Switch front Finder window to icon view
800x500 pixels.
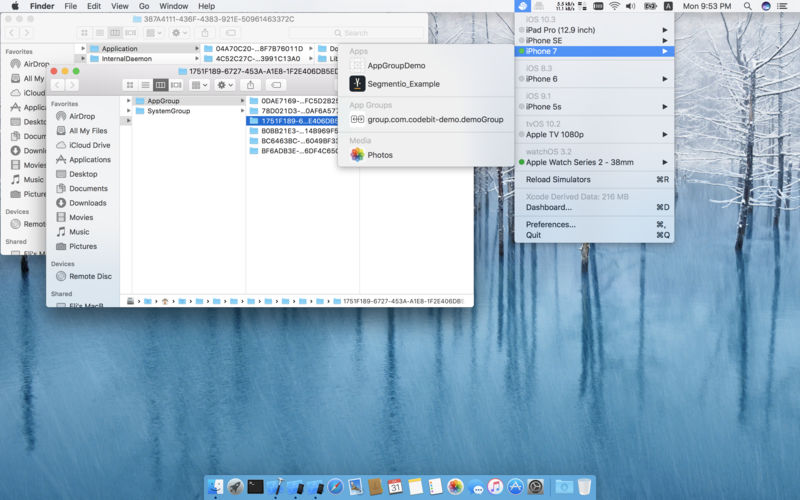point(130,85)
